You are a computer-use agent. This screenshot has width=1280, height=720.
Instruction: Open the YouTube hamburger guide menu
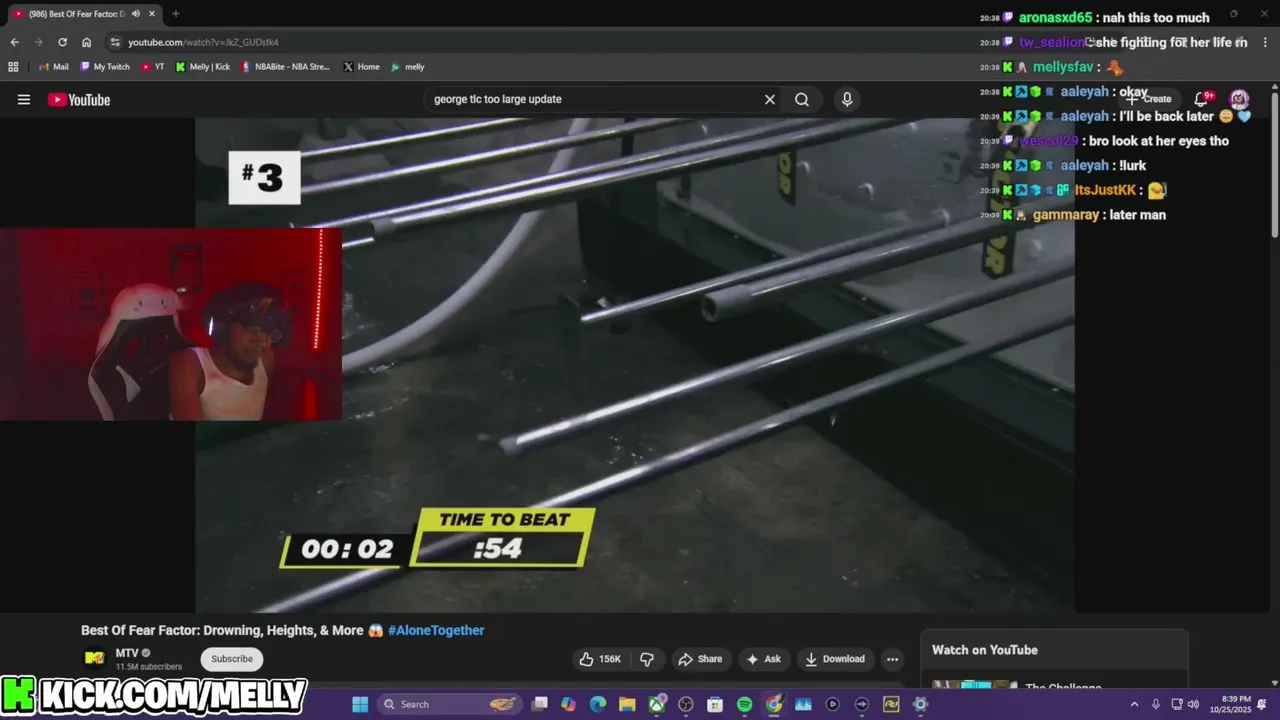24,100
